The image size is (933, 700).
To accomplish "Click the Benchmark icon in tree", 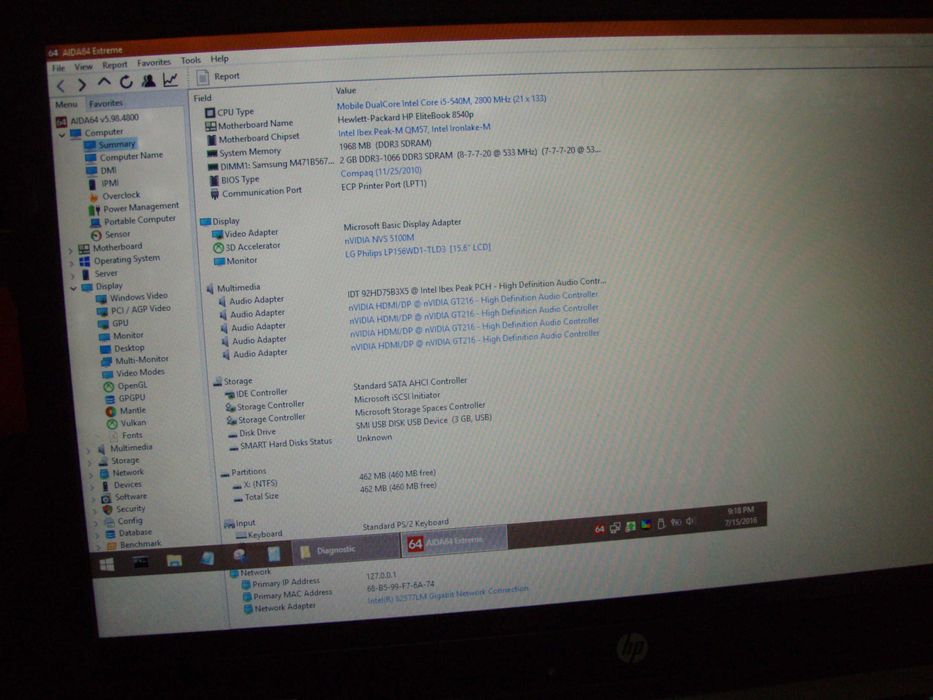I will 111,545.
